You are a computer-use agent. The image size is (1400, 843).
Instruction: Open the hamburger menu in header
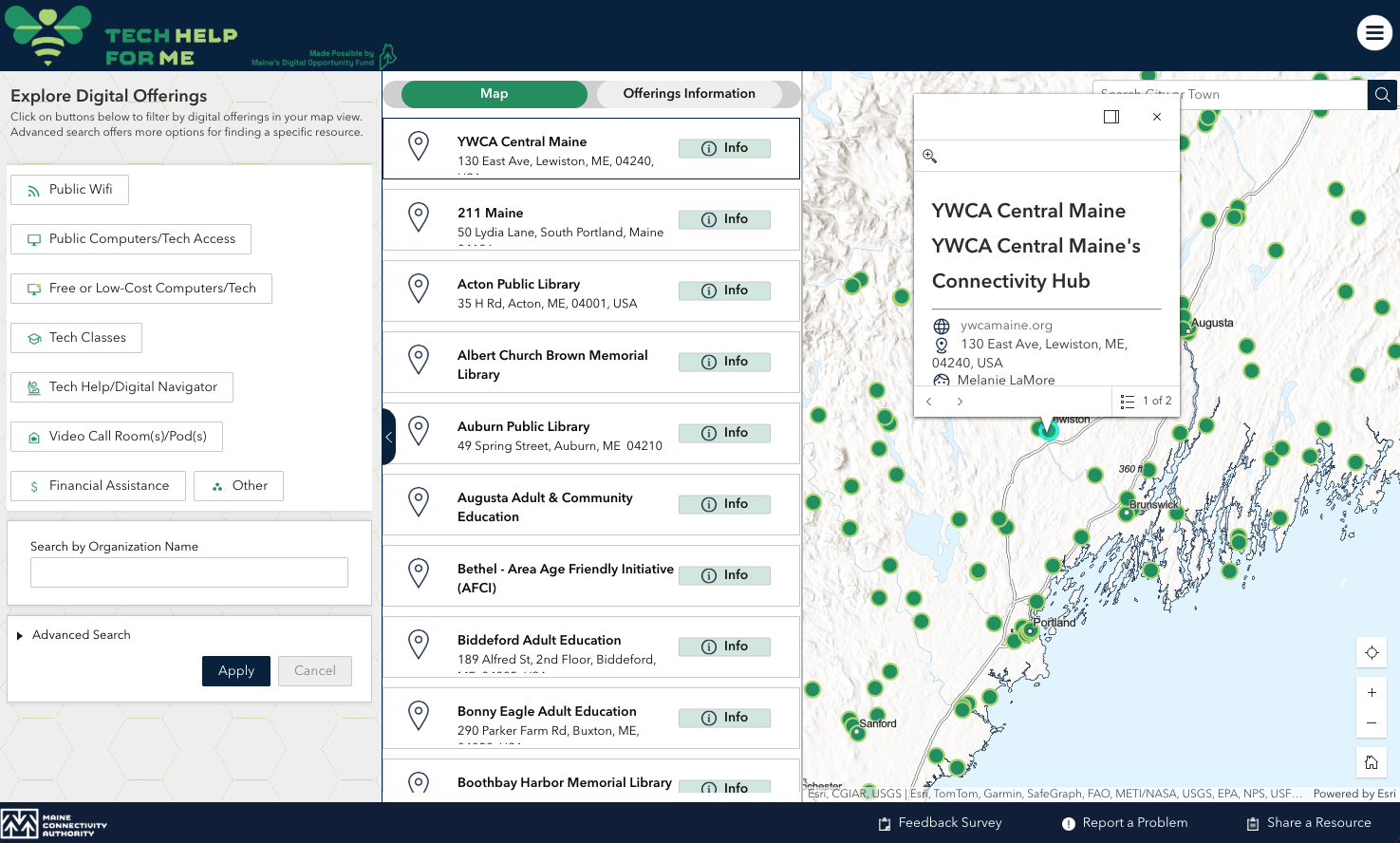[1374, 33]
